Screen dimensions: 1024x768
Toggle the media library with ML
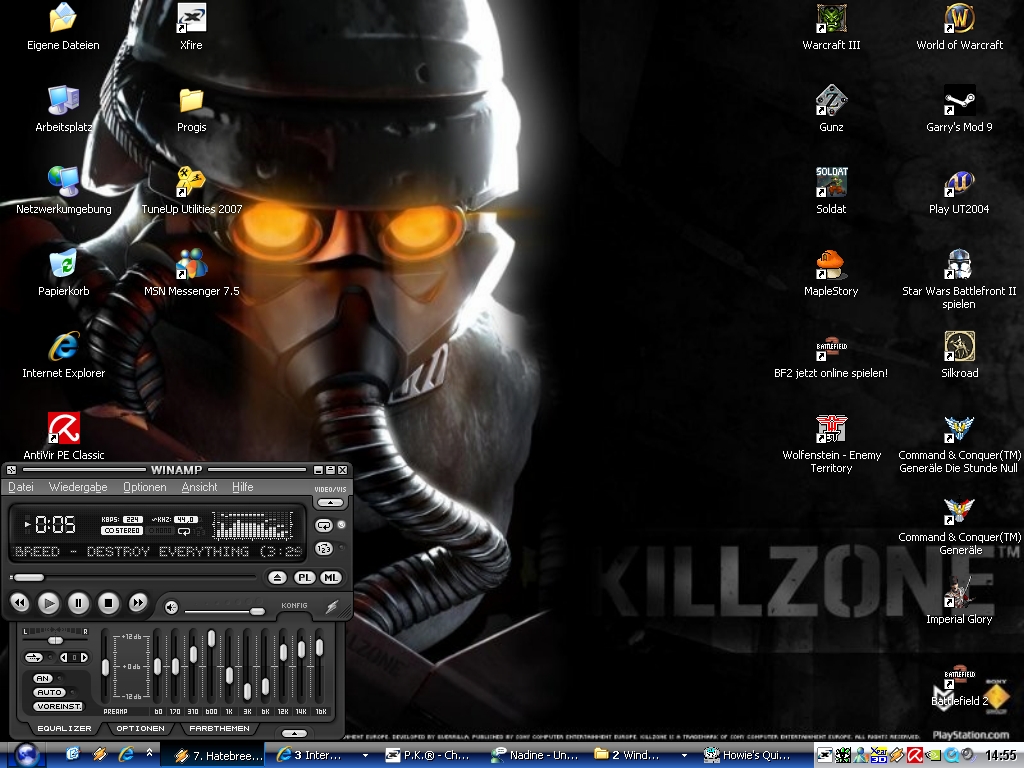(x=330, y=577)
